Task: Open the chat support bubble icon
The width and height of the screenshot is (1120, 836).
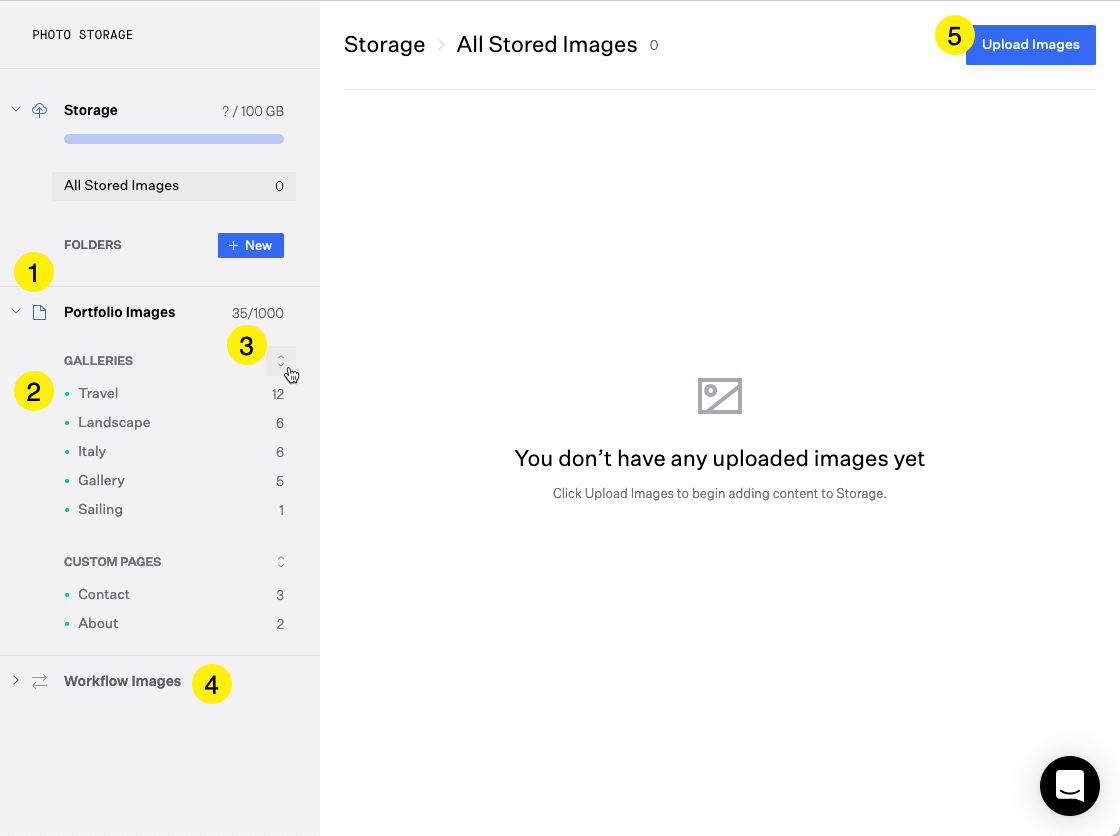Action: (1069, 785)
